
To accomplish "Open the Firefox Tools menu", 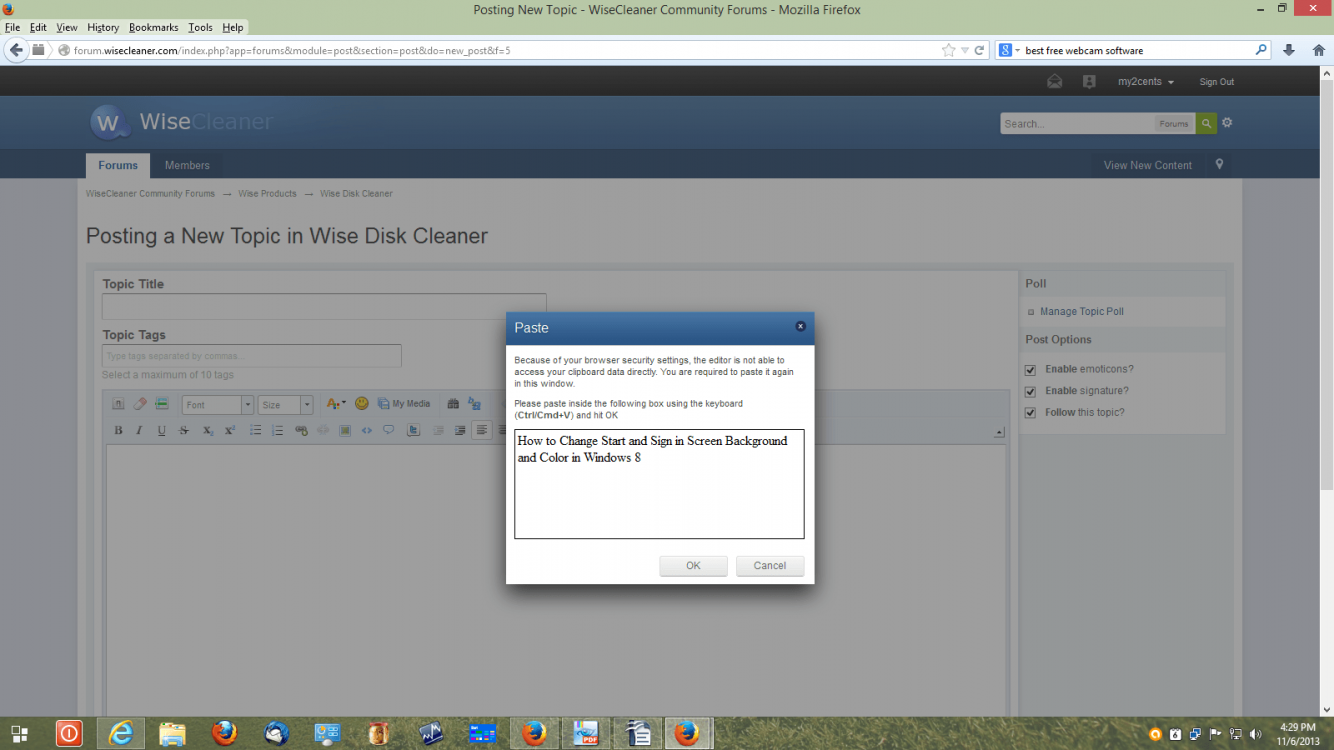I will (x=200, y=27).
